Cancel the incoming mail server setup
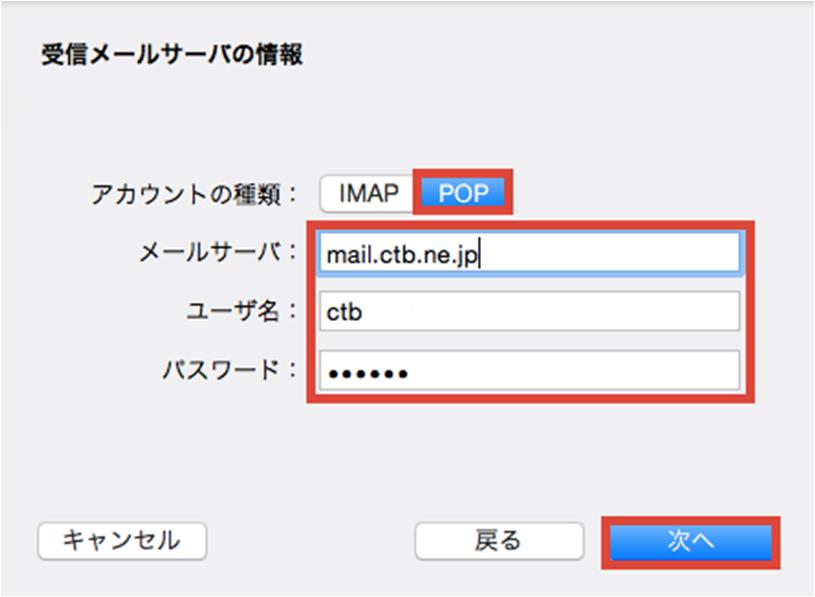This screenshot has width=815, height=597. 122,541
